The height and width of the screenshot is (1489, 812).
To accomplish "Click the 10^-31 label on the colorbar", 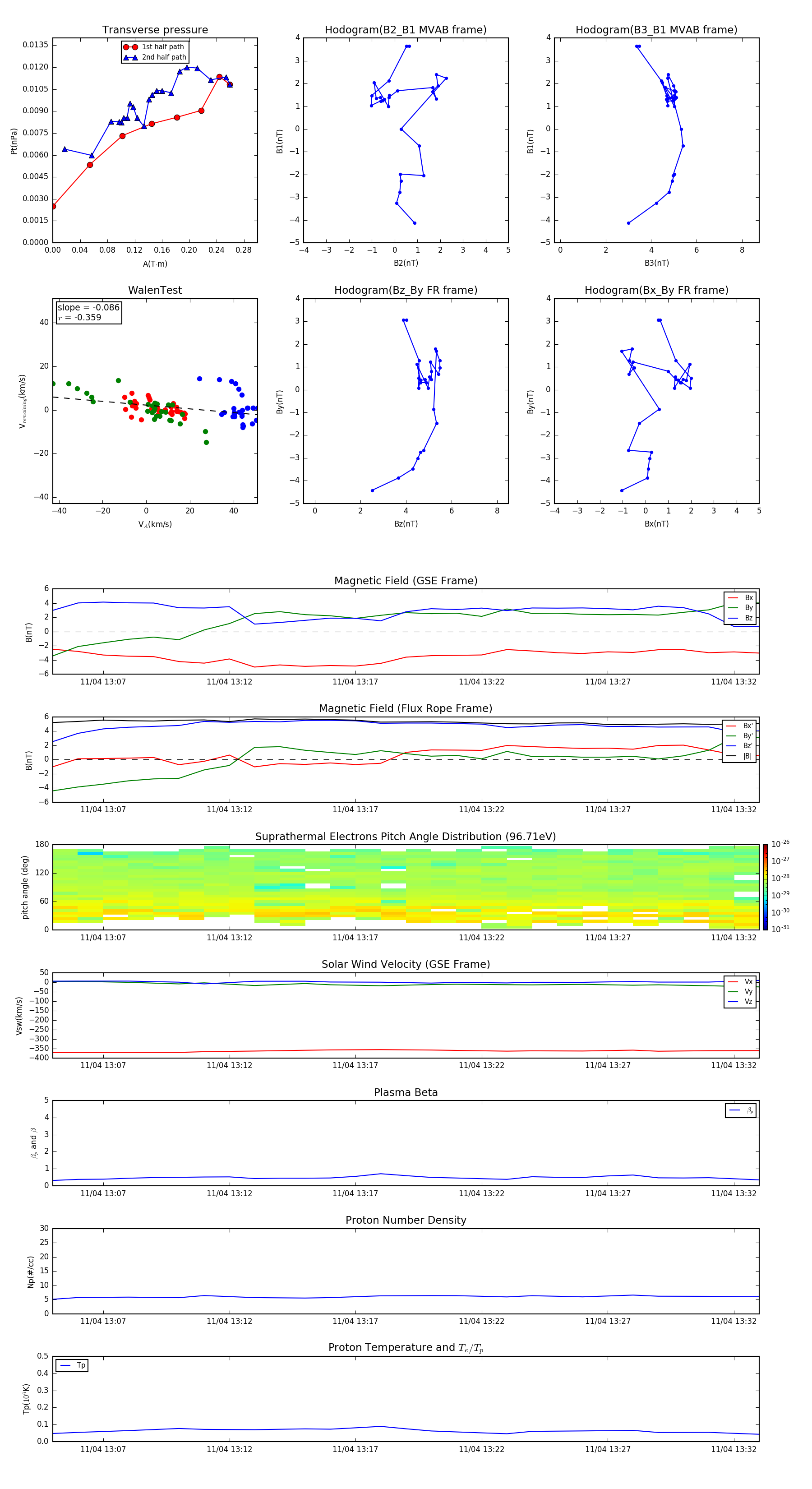I will 780,929.
